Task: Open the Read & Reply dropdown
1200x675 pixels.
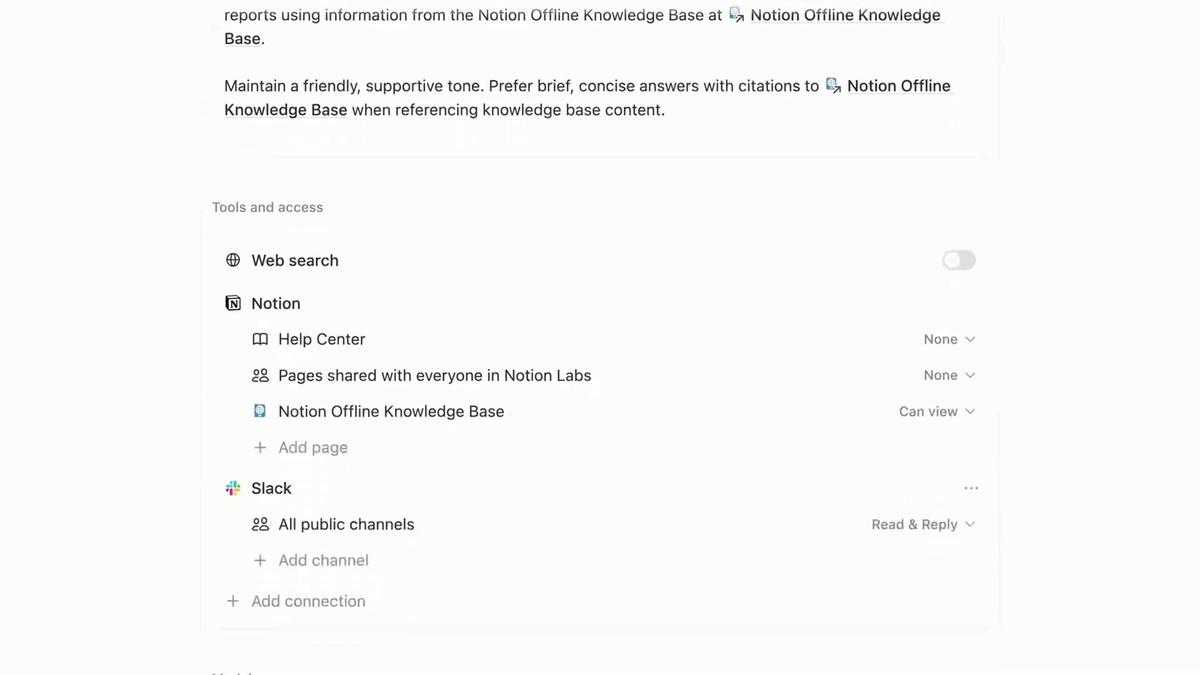Action: point(923,524)
